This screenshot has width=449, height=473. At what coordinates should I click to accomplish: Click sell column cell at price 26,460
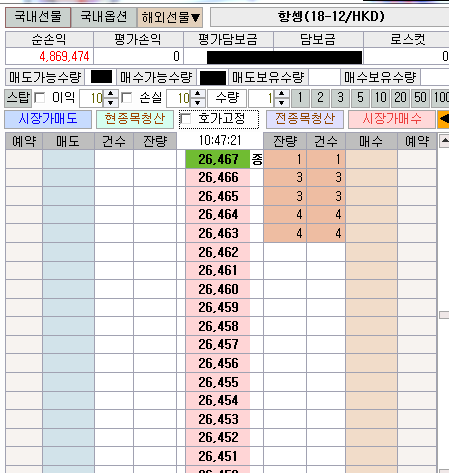(x=68, y=289)
